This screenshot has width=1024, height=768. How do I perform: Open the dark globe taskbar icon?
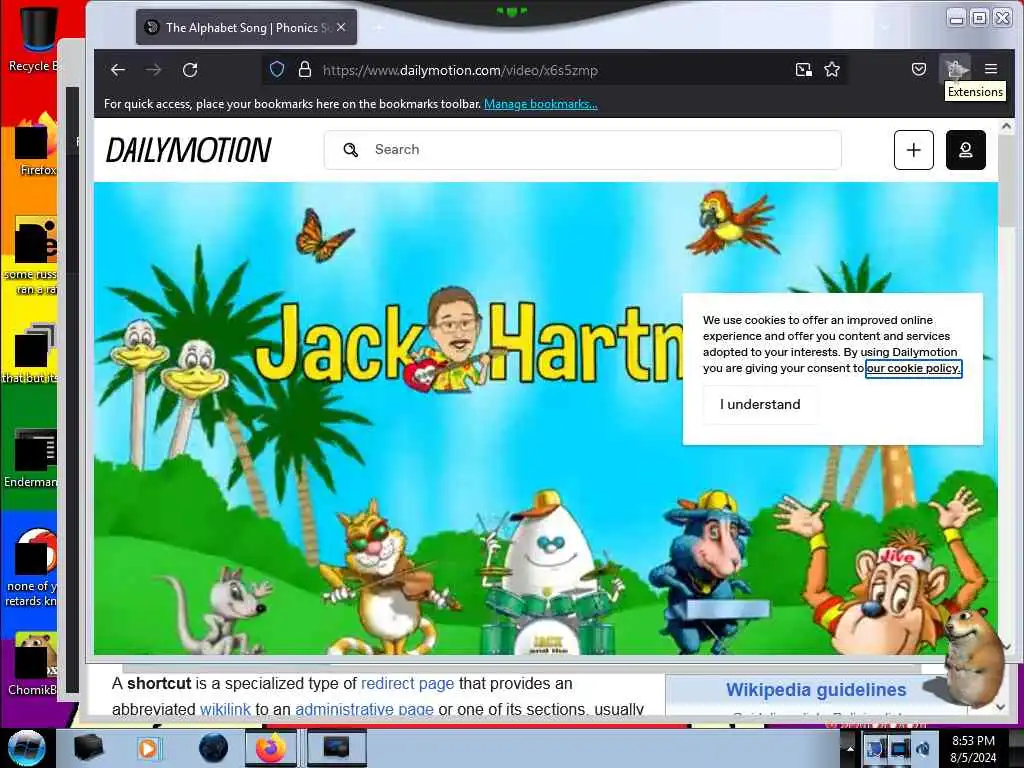tap(214, 748)
